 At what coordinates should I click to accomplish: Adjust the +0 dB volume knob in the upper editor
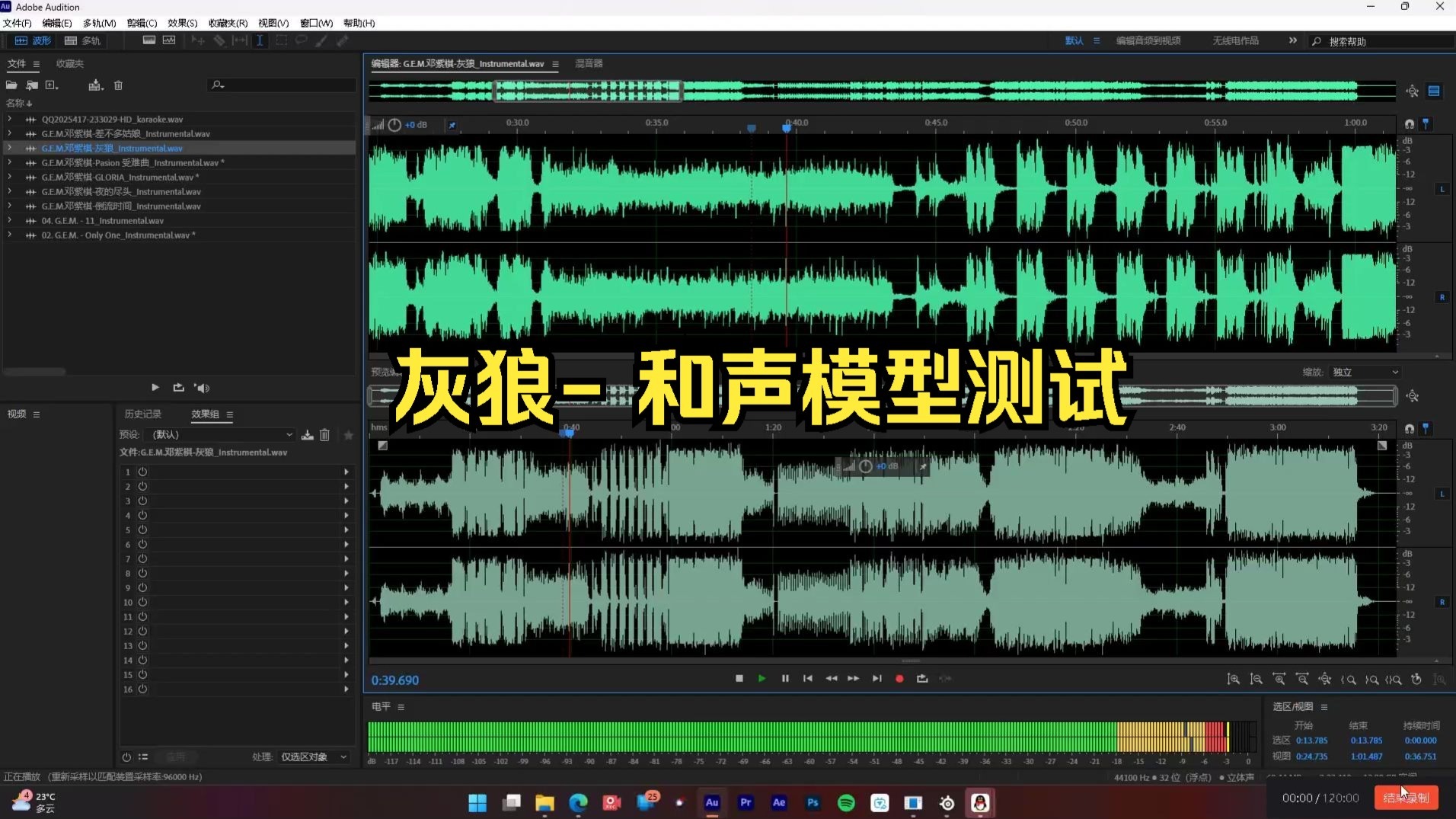(x=394, y=125)
